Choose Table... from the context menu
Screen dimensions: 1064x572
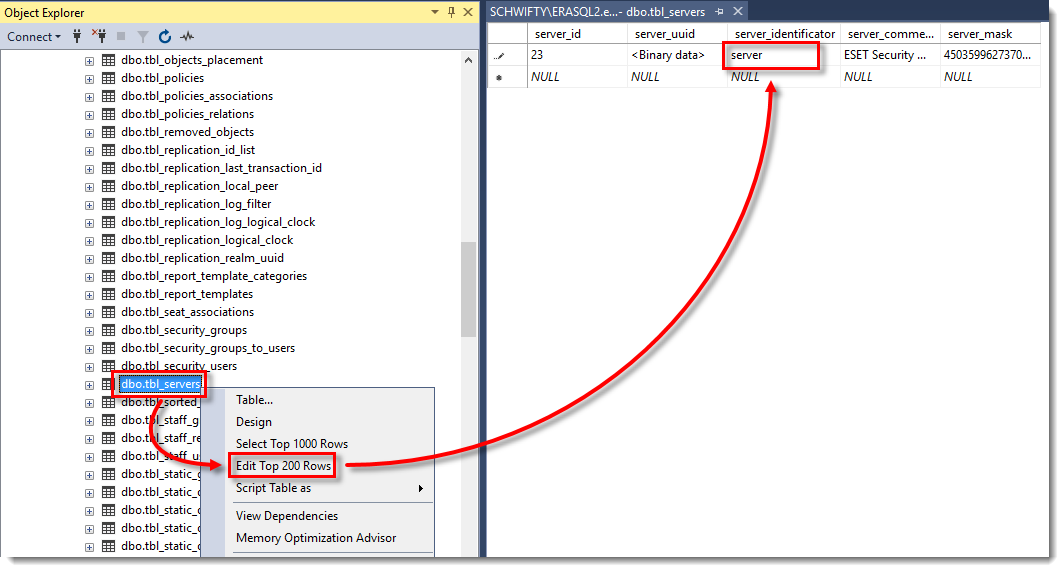tap(254, 400)
